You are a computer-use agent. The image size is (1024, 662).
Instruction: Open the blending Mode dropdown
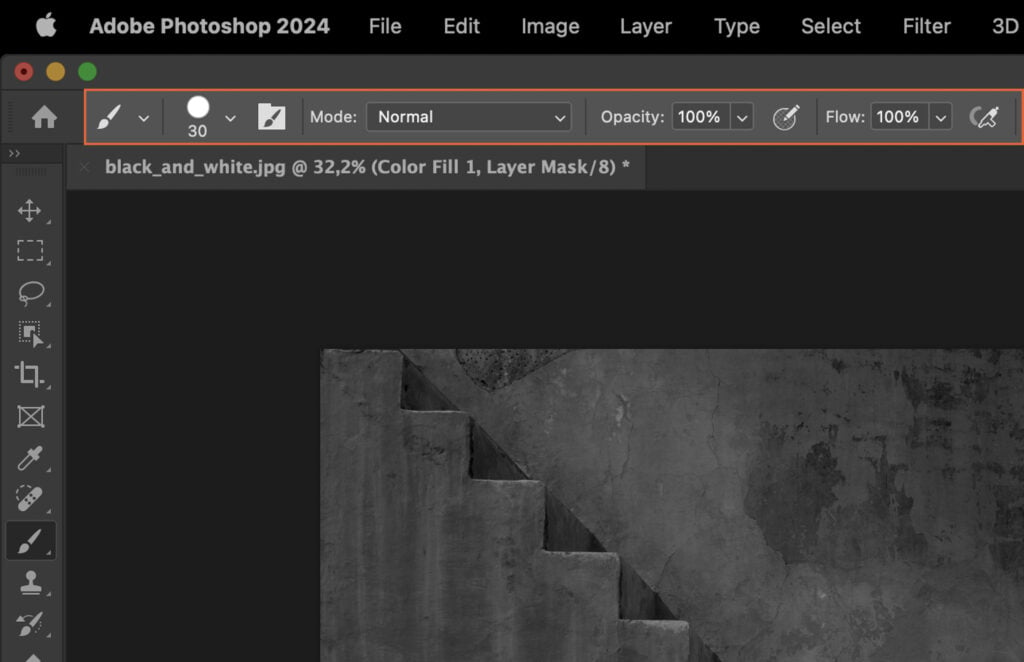[468, 117]
